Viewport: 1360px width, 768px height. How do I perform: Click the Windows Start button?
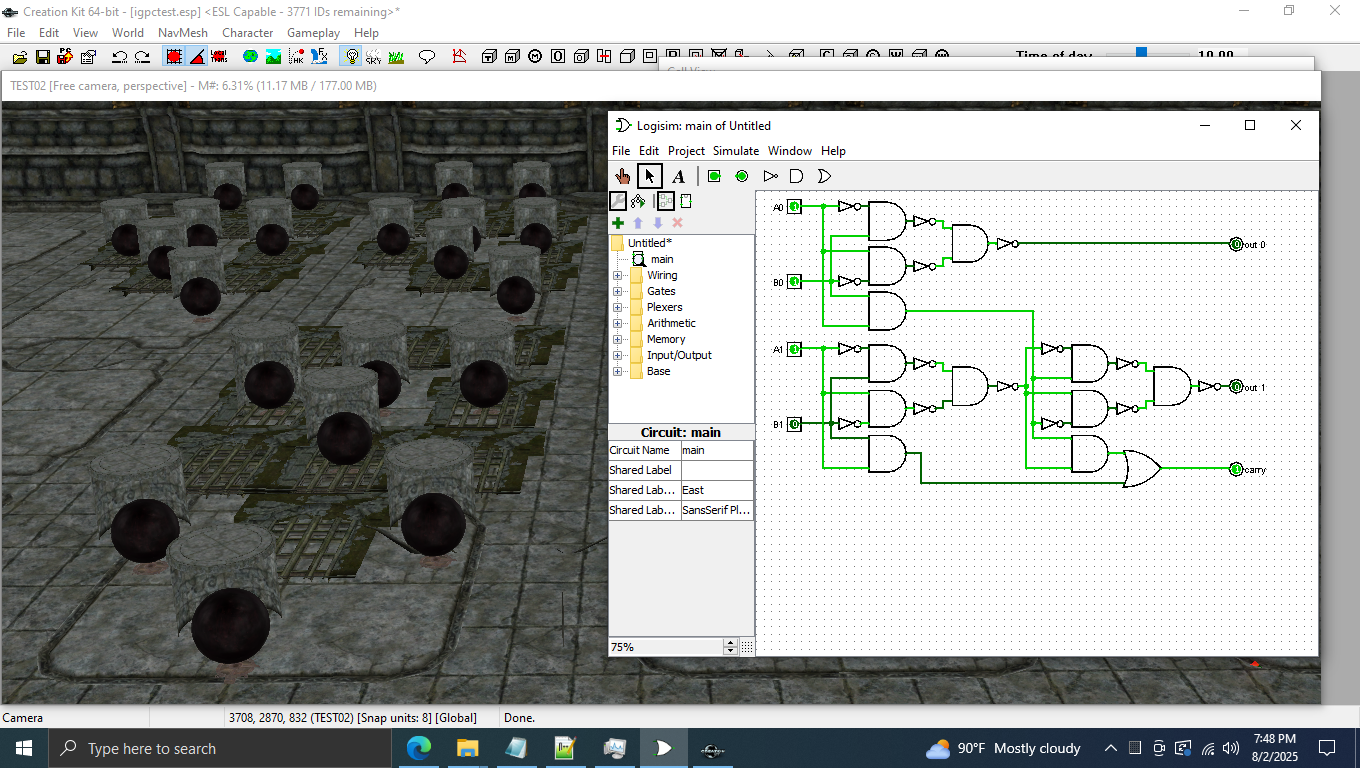click(x=23, y=748)
